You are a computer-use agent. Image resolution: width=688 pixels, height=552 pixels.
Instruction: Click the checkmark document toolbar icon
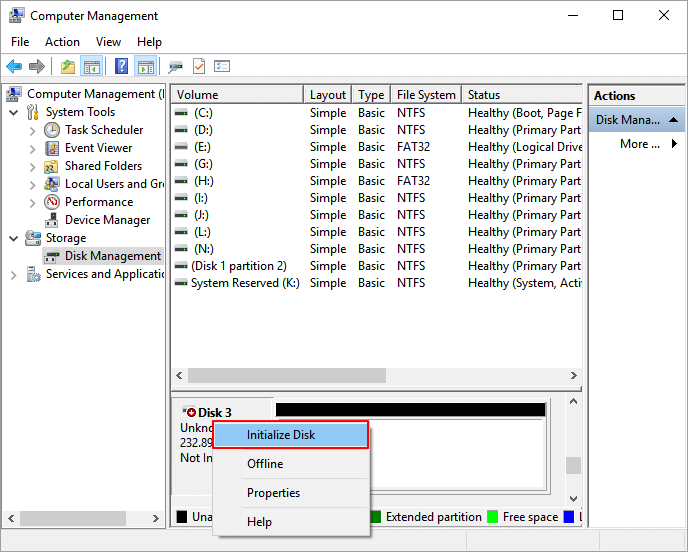pos(199,67)
